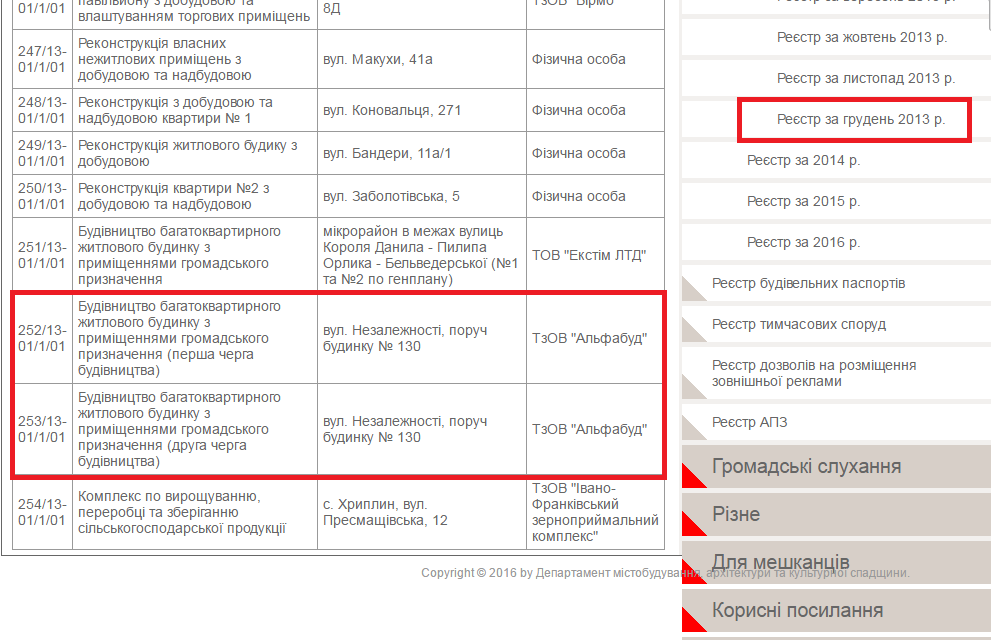This screenshot has height=640, width=991.
Task: Select cell 251/13-01/1/01
Action: tap(42, 255)
